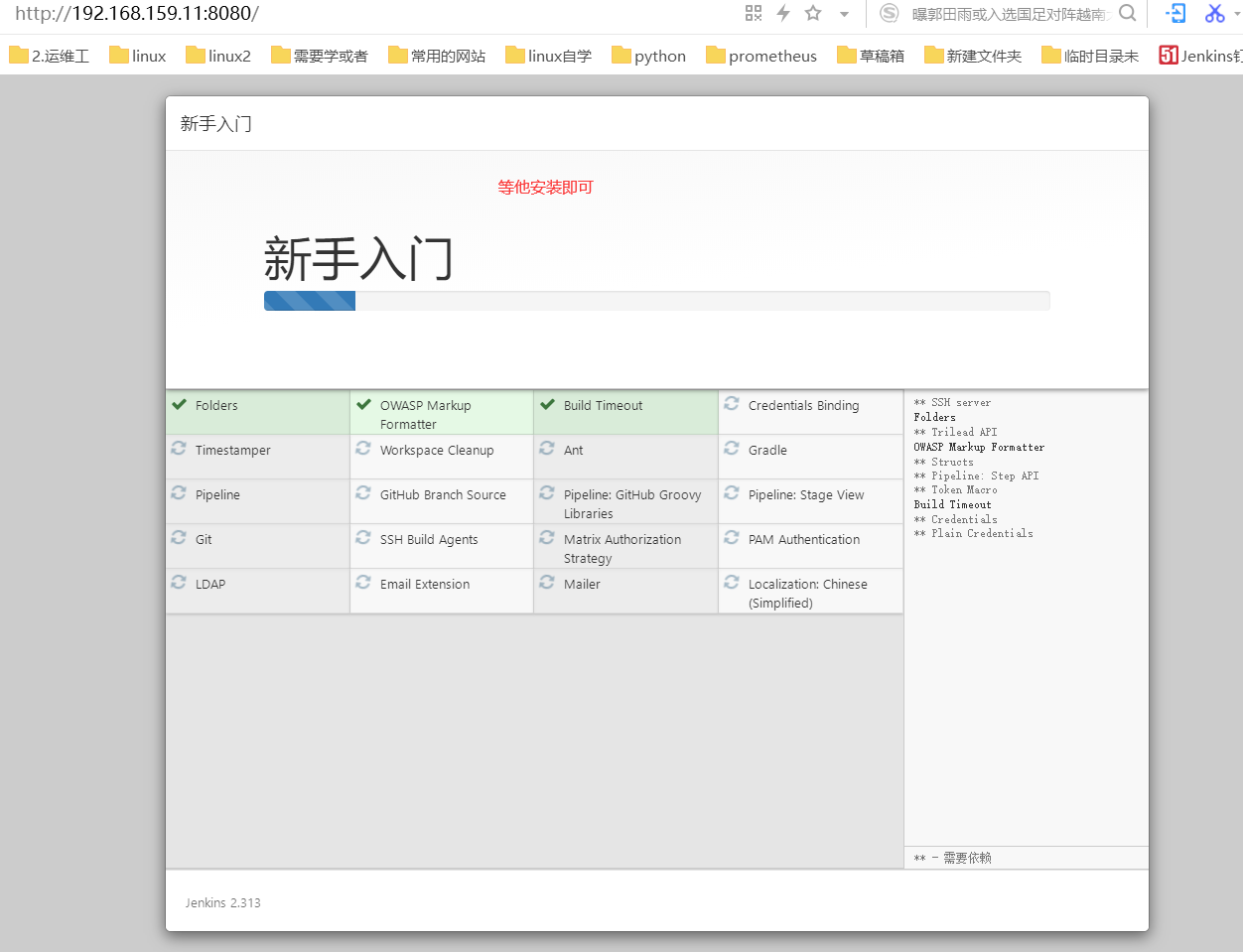Click '** SSH server' log line
Image resolution: width=1243 pixels, height=952 pixels.
(x=952, y=402)
